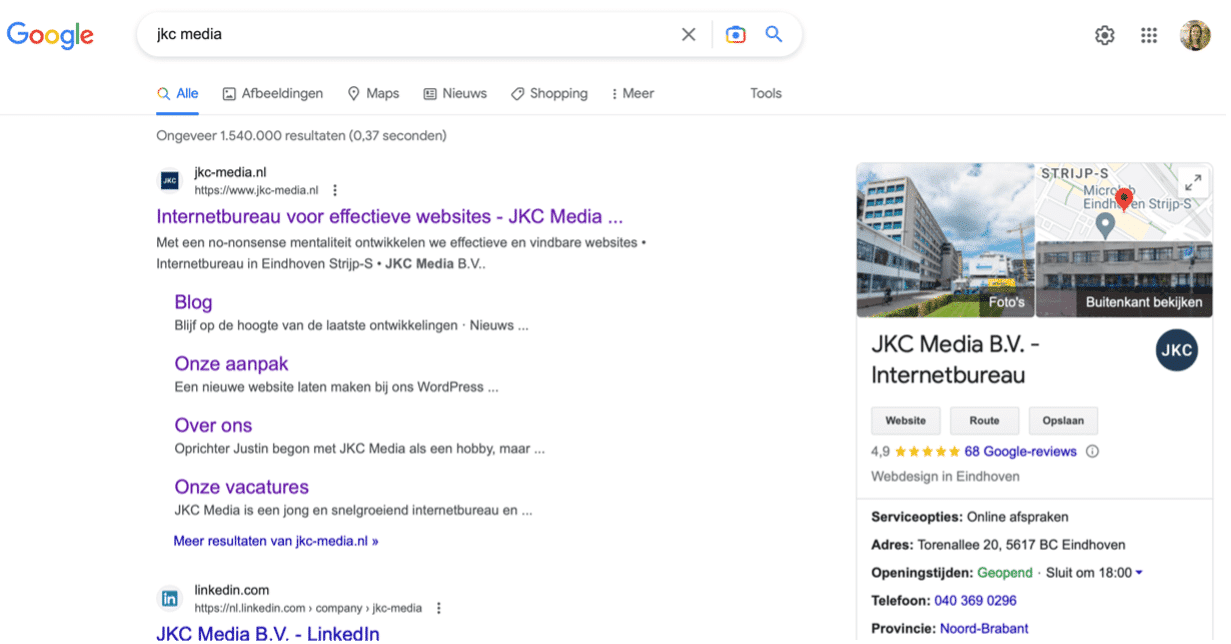This screenshot has height=644, width=1231.
Task: Search by image using camera icon
Action: click(735, 34)
